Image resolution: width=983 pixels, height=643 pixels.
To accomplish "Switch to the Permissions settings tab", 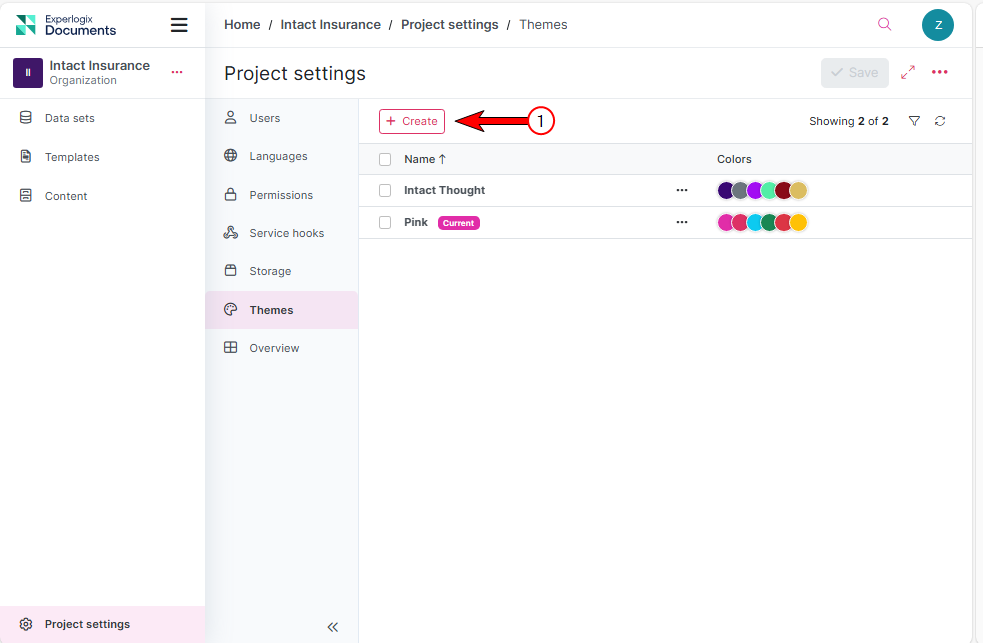I will pos(281,195).
